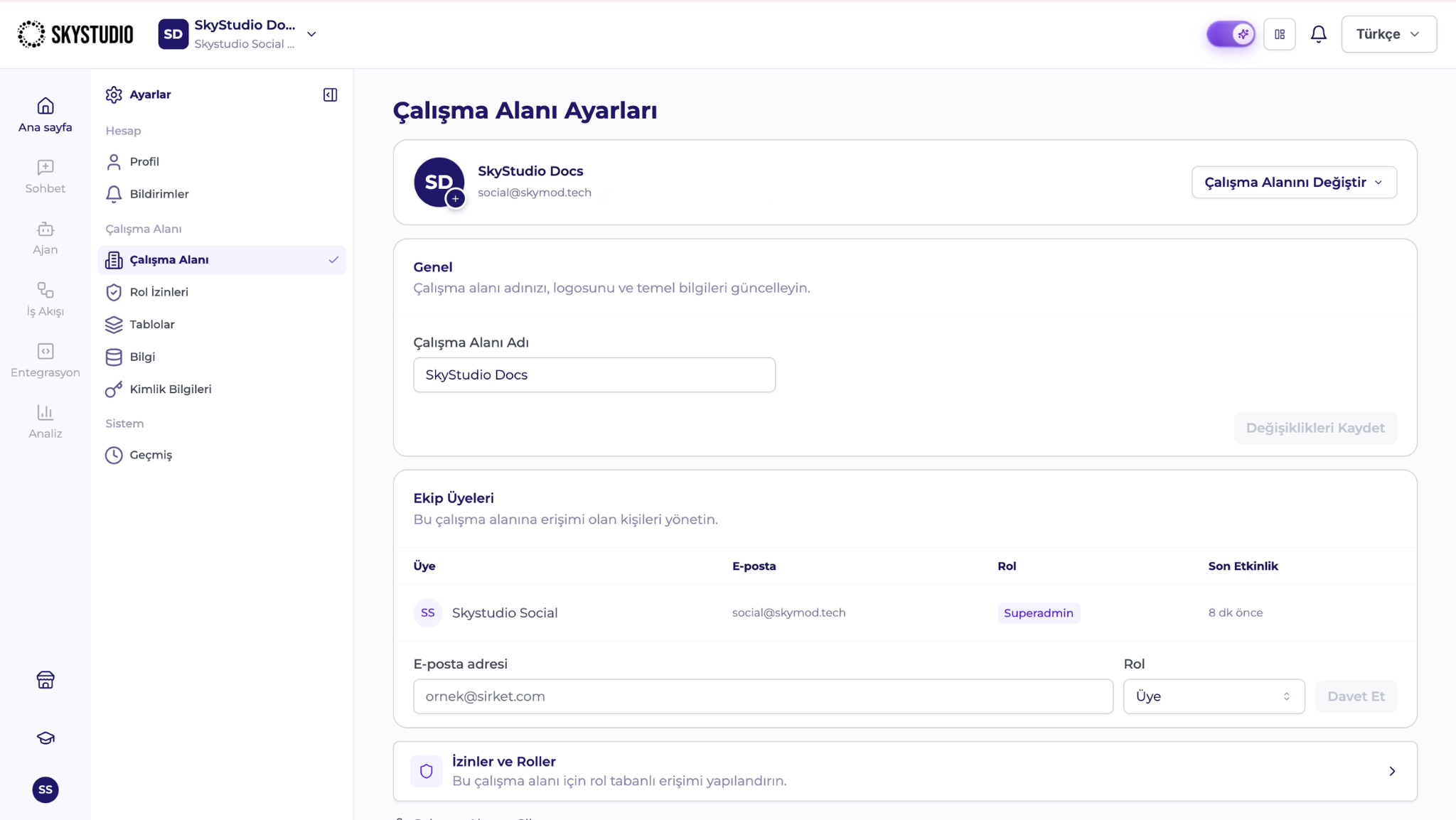Open the Türkçe language dropdown
1456x820 pixels.
pos(1388,34)
